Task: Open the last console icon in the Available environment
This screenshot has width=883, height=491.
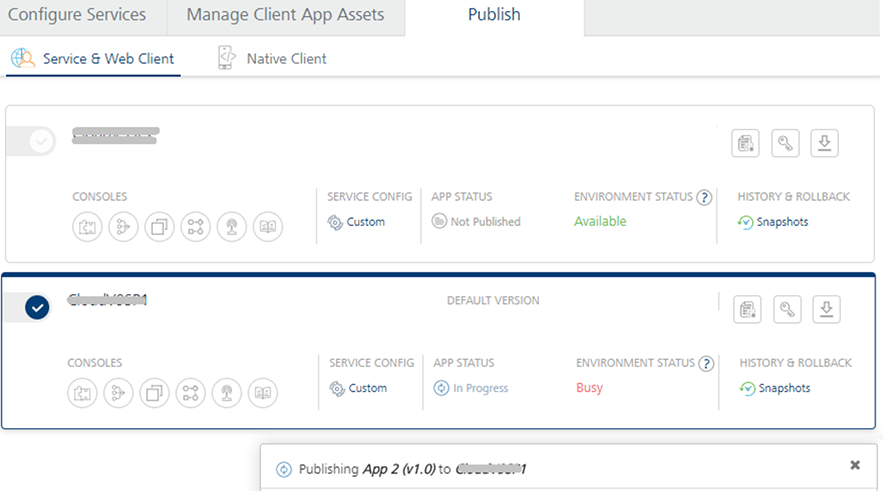Action: (267, 227)
